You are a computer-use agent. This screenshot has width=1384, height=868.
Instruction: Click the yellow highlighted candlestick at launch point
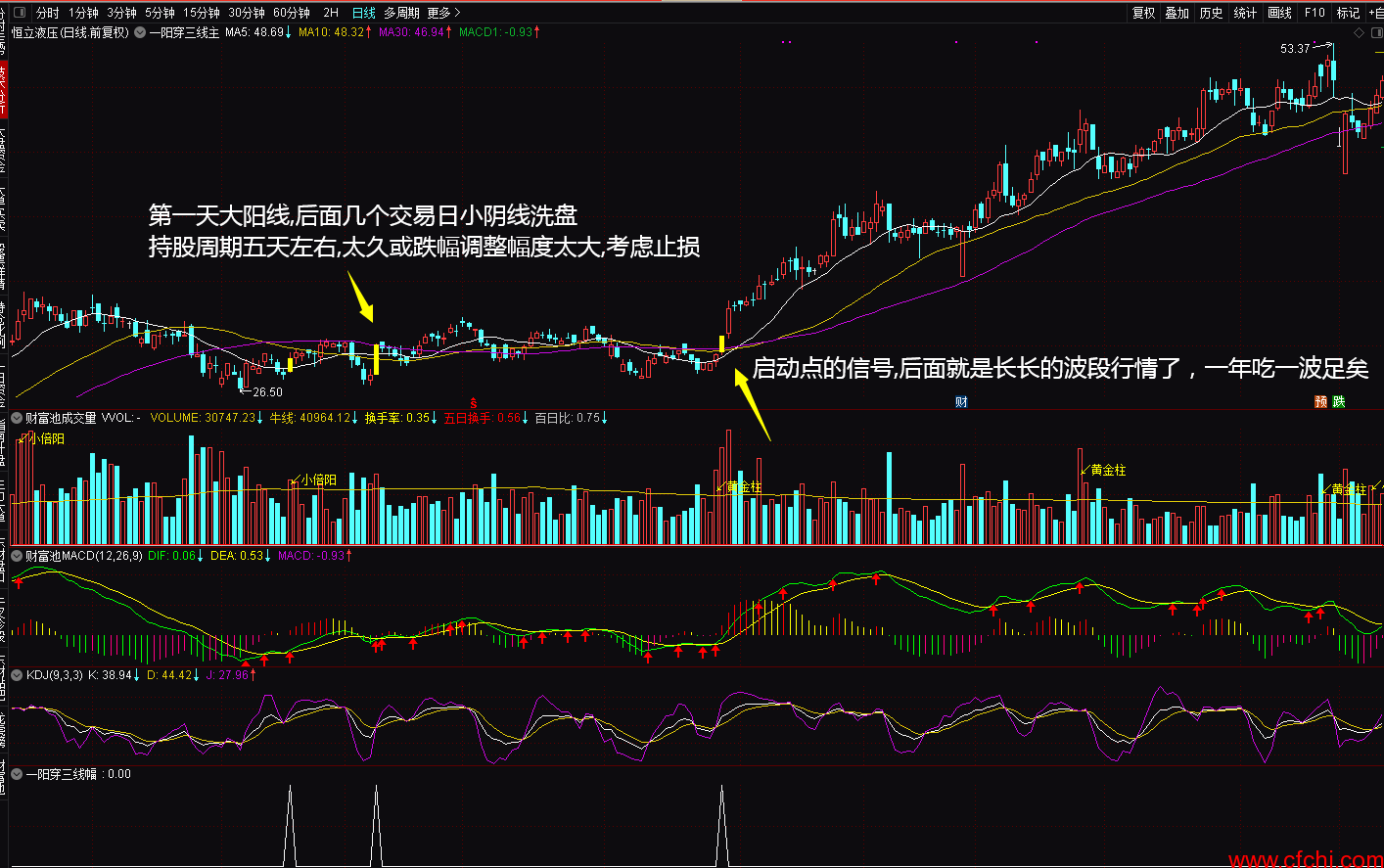click(722, 344)
